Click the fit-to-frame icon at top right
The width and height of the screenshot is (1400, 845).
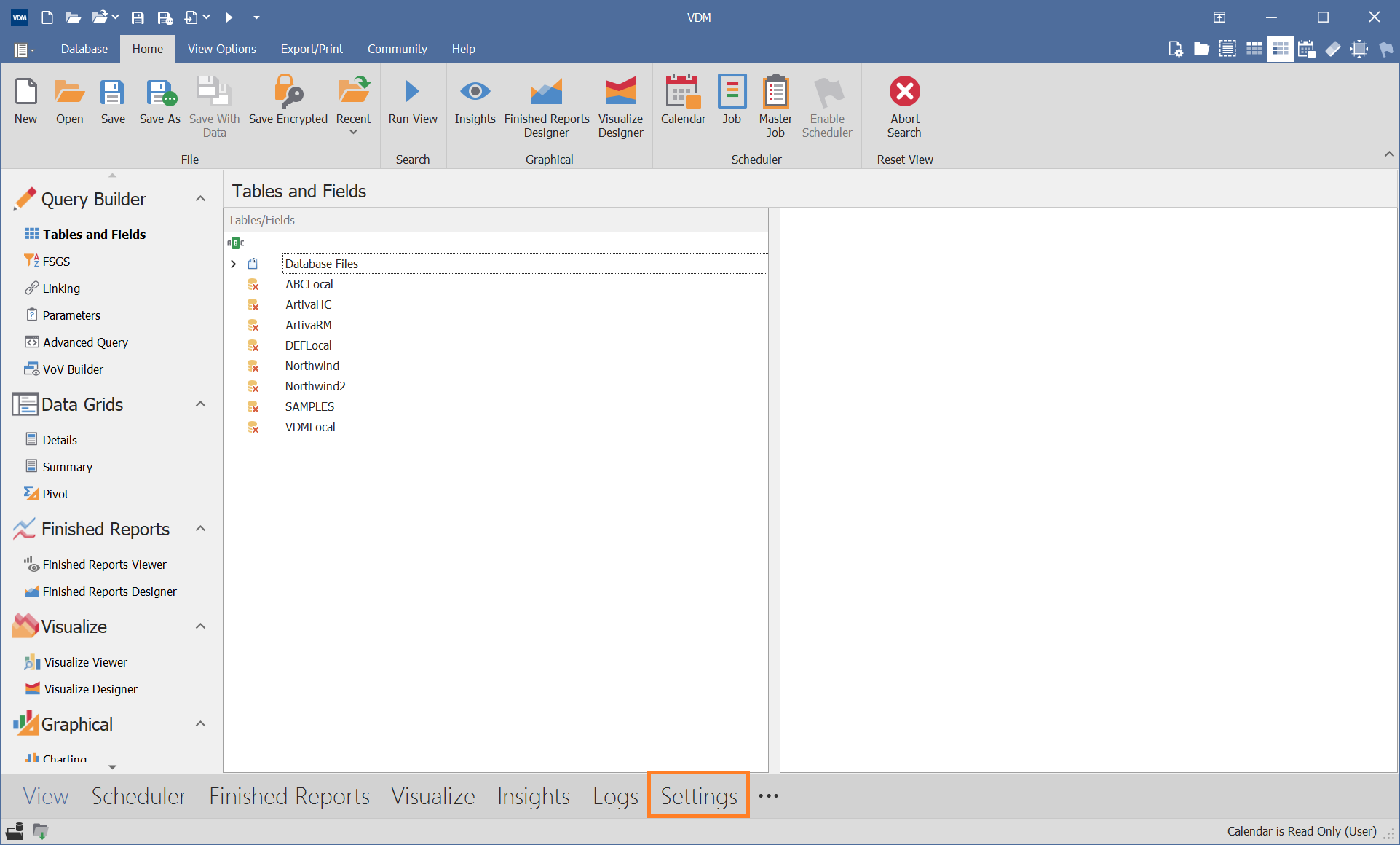[1359, 49]
